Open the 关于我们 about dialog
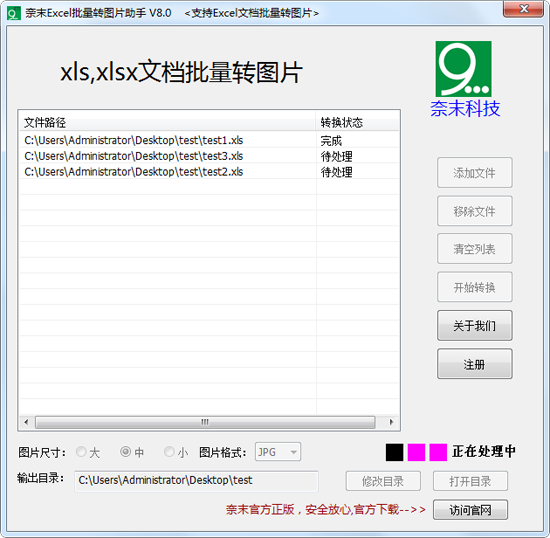Screen dimensions: 550x538 click(475, 325)
